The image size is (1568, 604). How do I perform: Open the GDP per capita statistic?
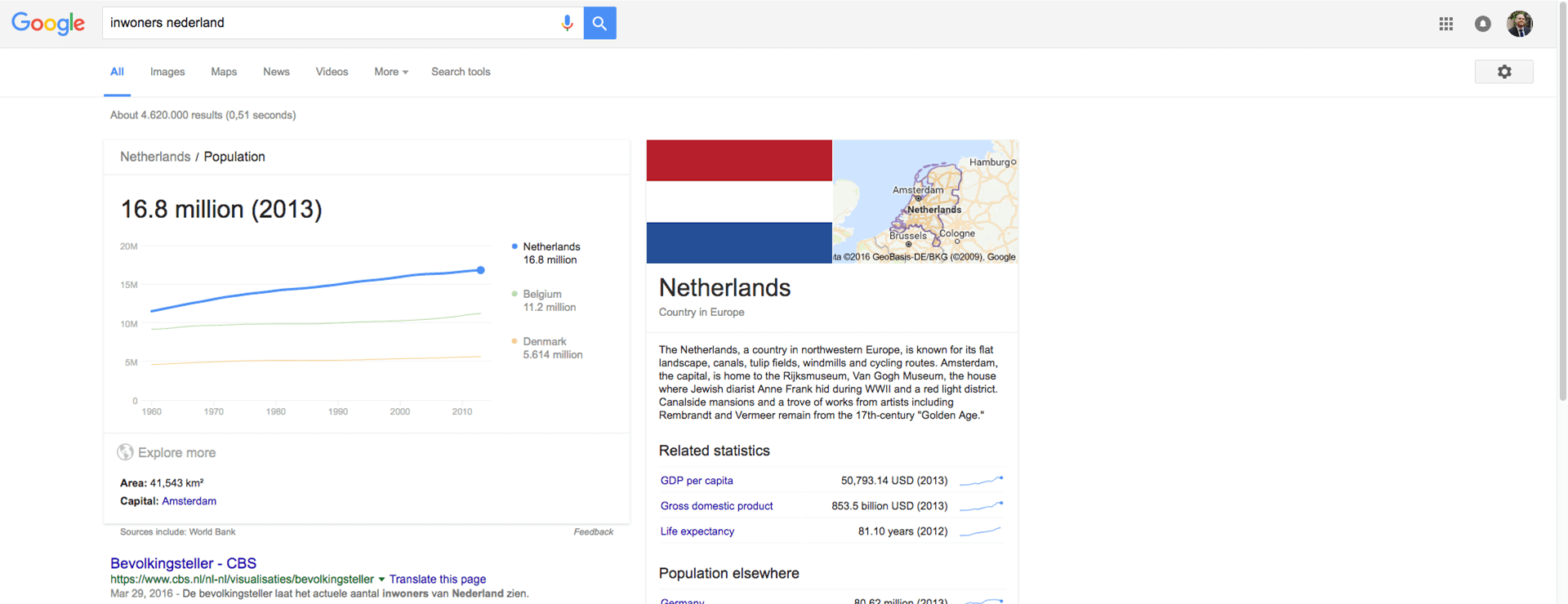pyautogui.click(x=697, y=481)
